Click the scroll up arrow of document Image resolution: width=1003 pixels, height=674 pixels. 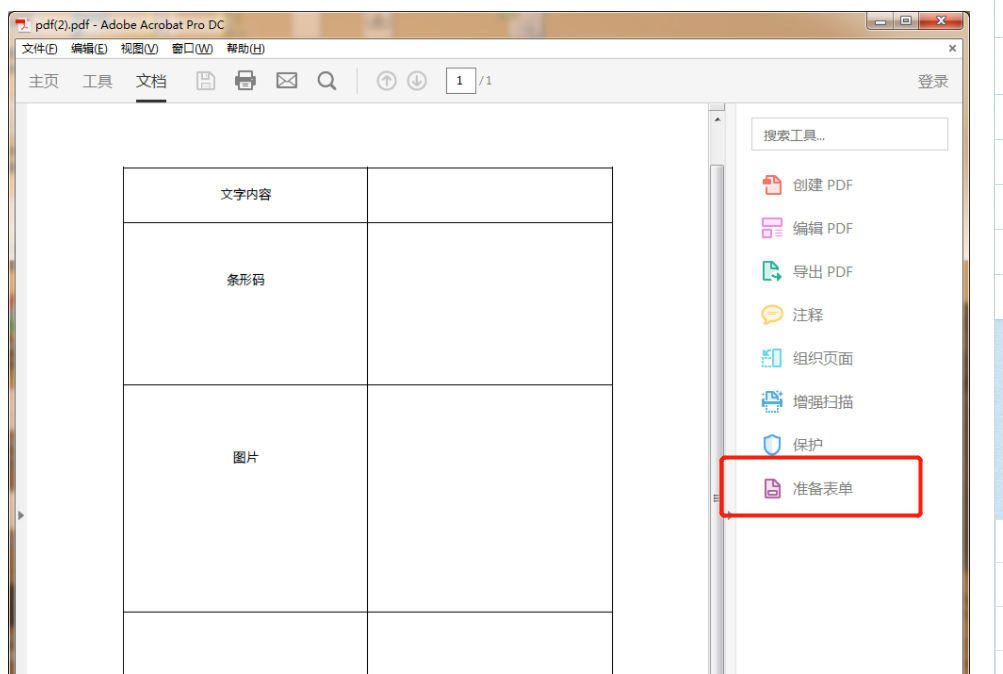(717, 120)
